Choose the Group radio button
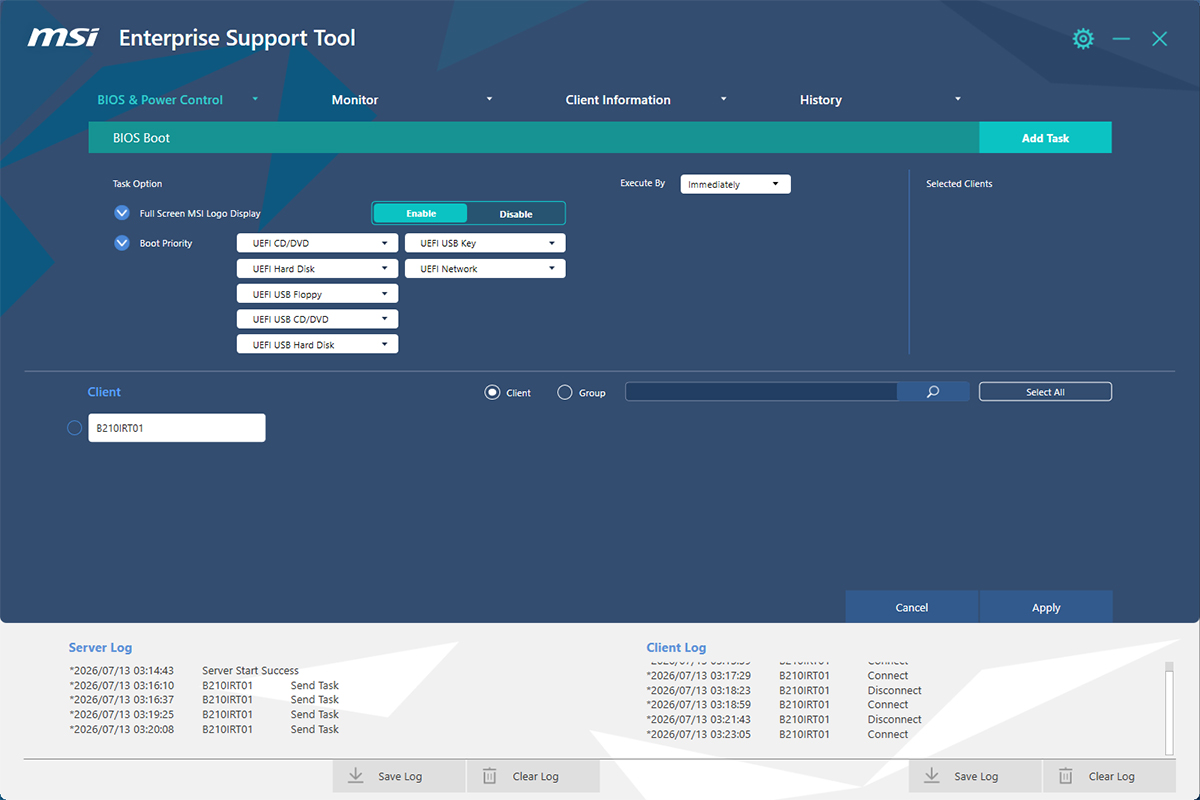 point(564,393)
